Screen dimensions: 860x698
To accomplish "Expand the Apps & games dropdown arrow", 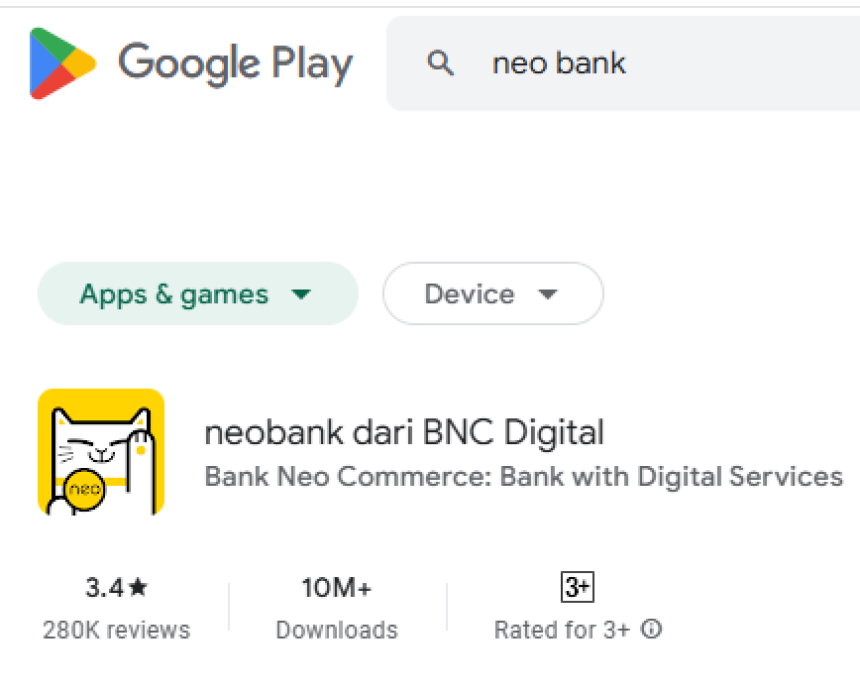I will (300, 295).
